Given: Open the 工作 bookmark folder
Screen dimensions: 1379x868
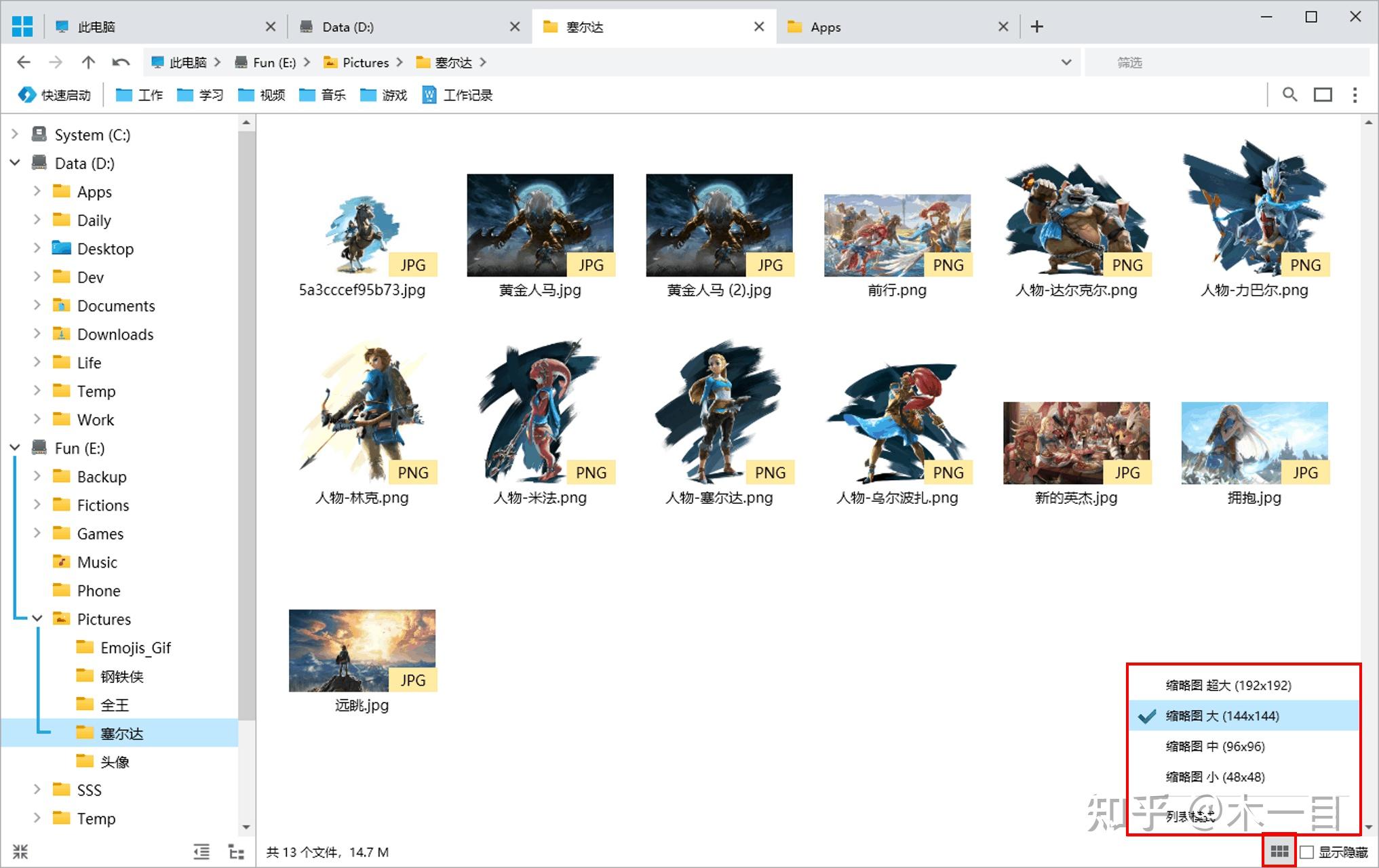Looking at the screenshot, I should click(139, 95).
